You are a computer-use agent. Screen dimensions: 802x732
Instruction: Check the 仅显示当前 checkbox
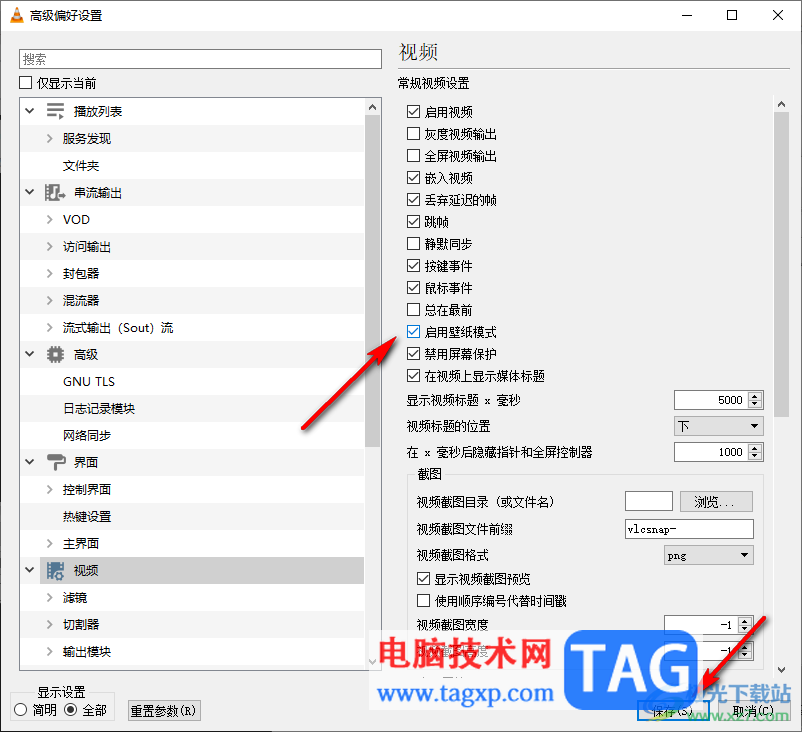[26, 82]
